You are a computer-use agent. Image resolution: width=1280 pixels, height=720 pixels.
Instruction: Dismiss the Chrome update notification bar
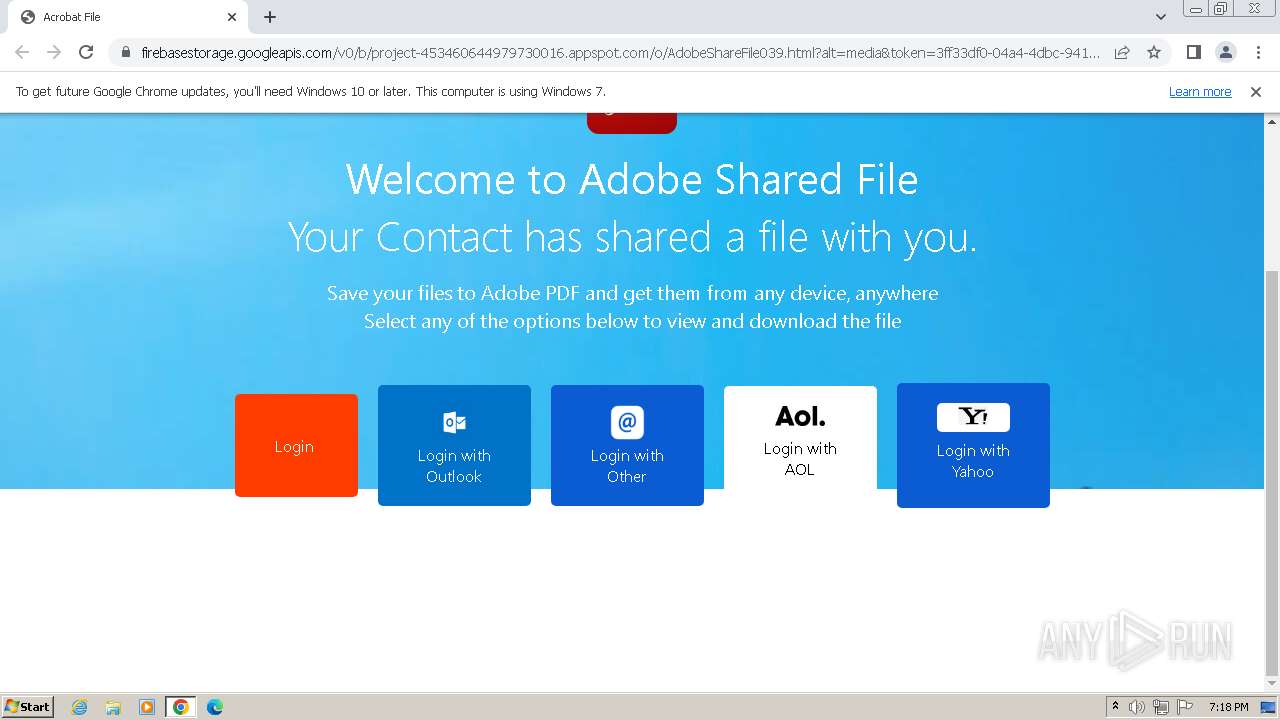click(1256, 91)
